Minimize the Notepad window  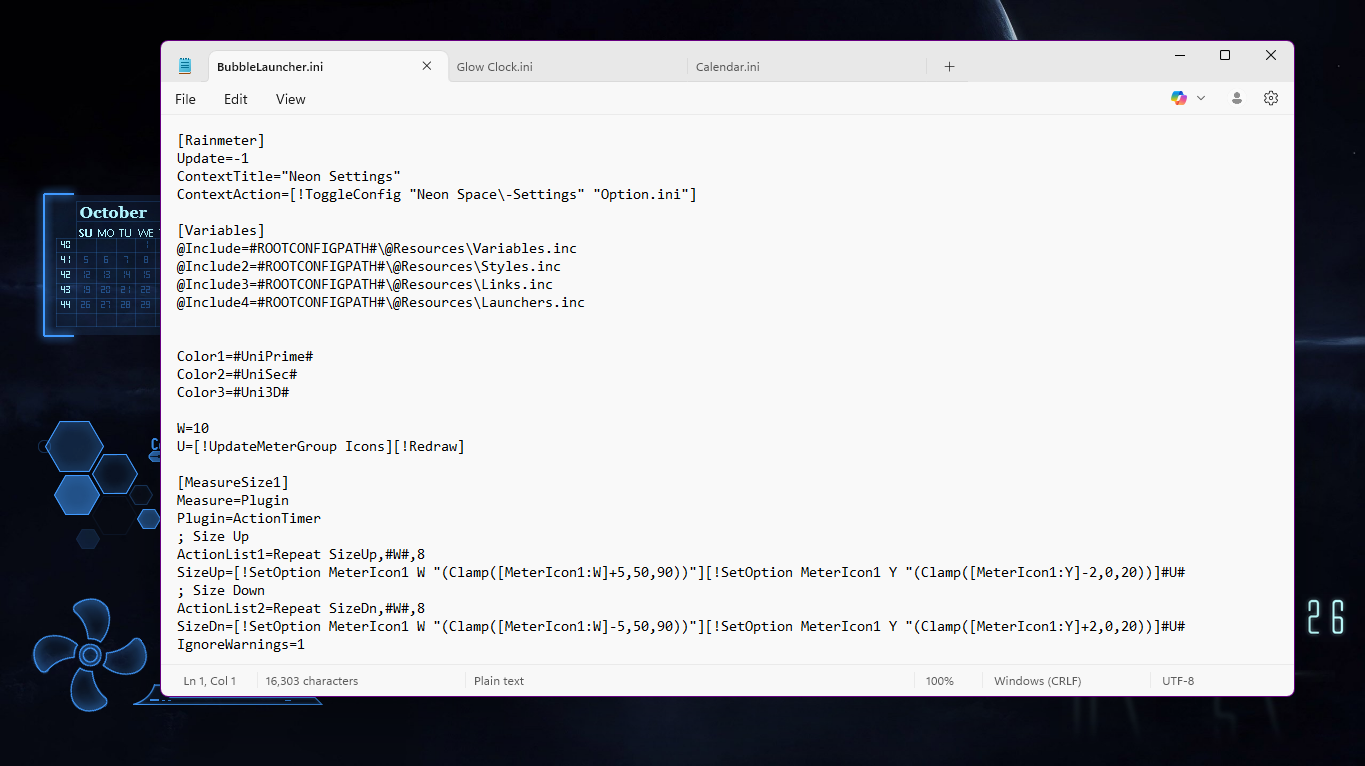(x=1178, y=56)
